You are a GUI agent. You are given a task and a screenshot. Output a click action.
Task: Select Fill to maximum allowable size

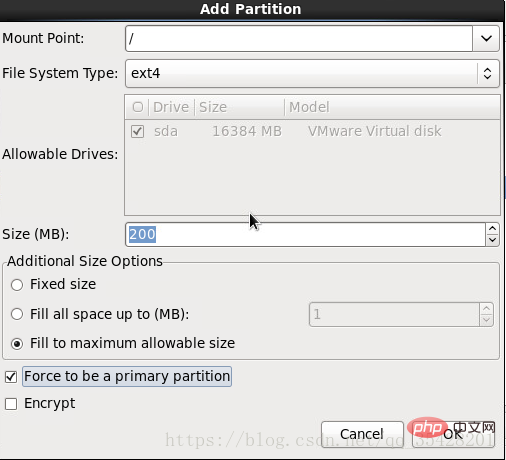17,344
